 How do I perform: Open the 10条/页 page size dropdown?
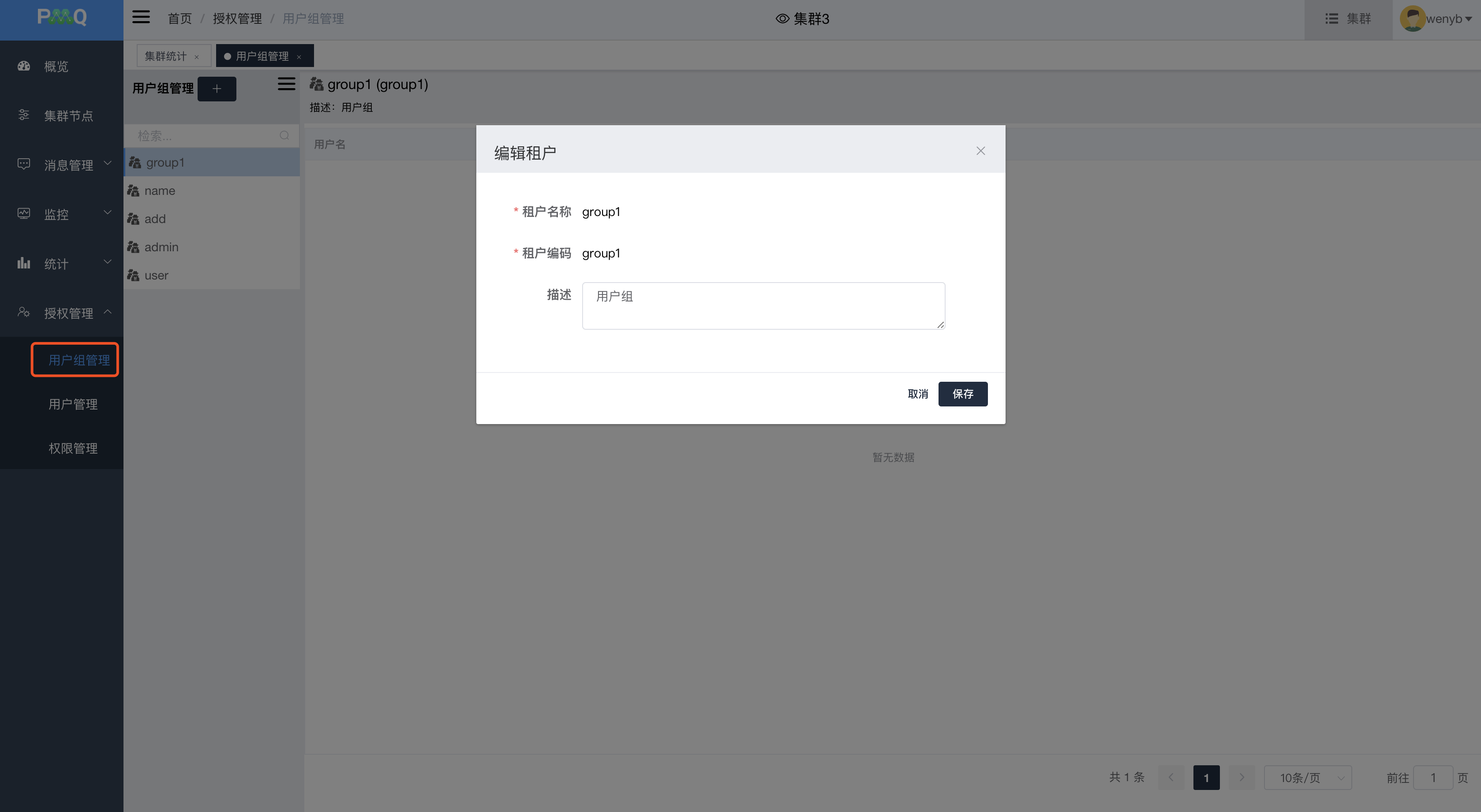1307,778
